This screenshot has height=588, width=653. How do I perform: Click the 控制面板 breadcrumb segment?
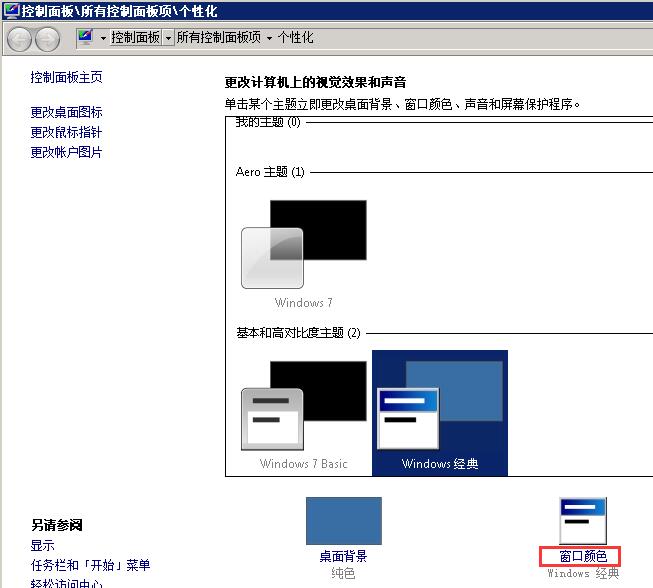135,37
